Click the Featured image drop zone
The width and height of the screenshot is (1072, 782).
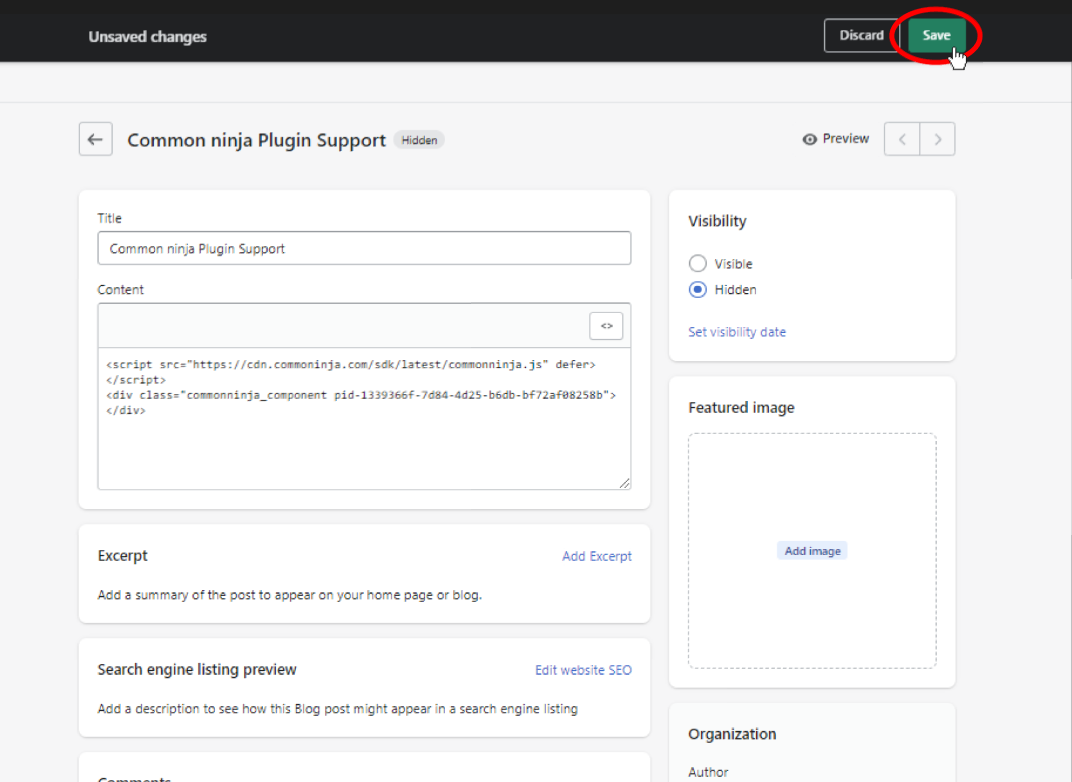click(x=812, y=550)
